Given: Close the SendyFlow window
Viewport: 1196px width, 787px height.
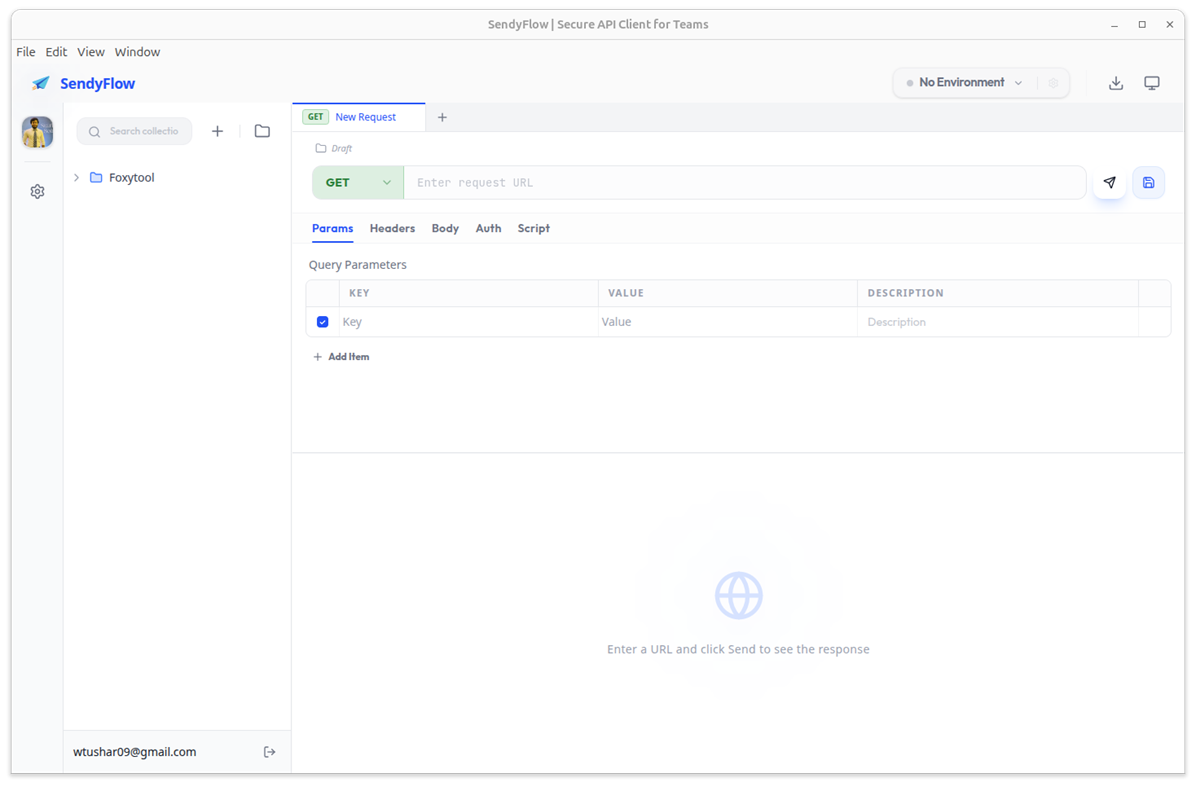Looking at the screenshot, I should (1169, 24).
